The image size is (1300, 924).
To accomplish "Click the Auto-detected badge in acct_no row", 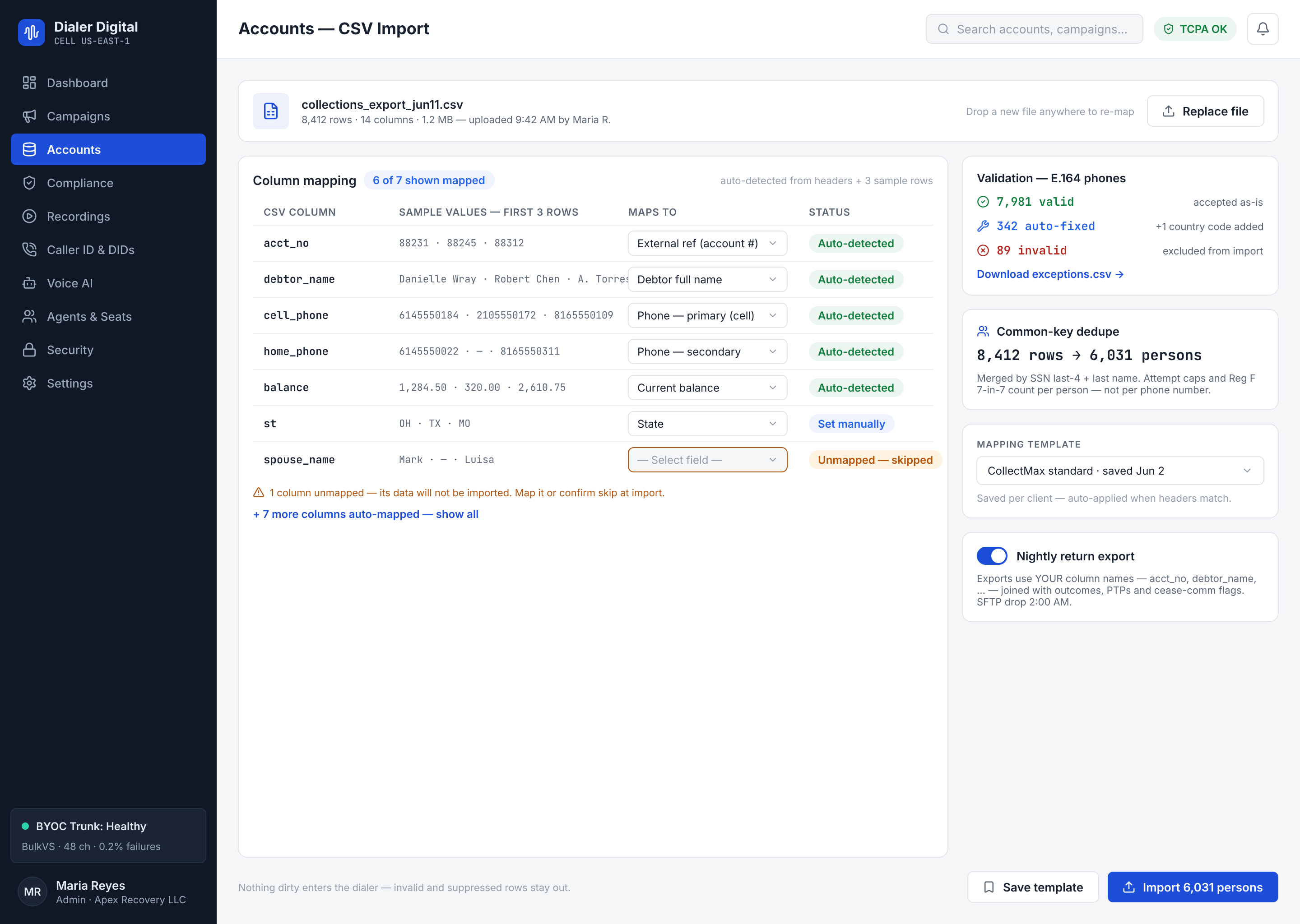I will pos(855,244).
